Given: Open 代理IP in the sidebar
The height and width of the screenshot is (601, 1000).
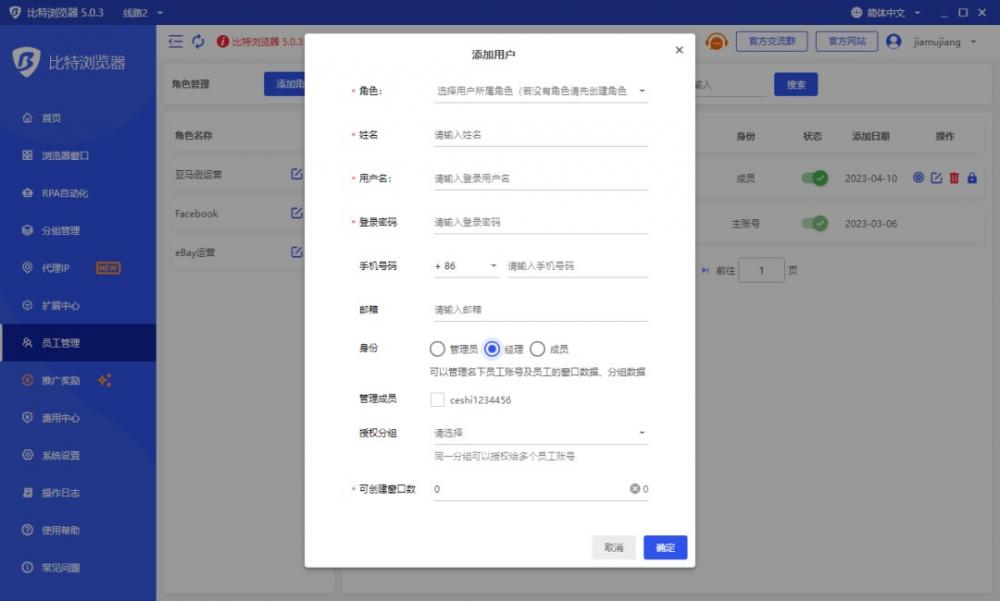Looking at the screenshot, I should coord(78,268).
